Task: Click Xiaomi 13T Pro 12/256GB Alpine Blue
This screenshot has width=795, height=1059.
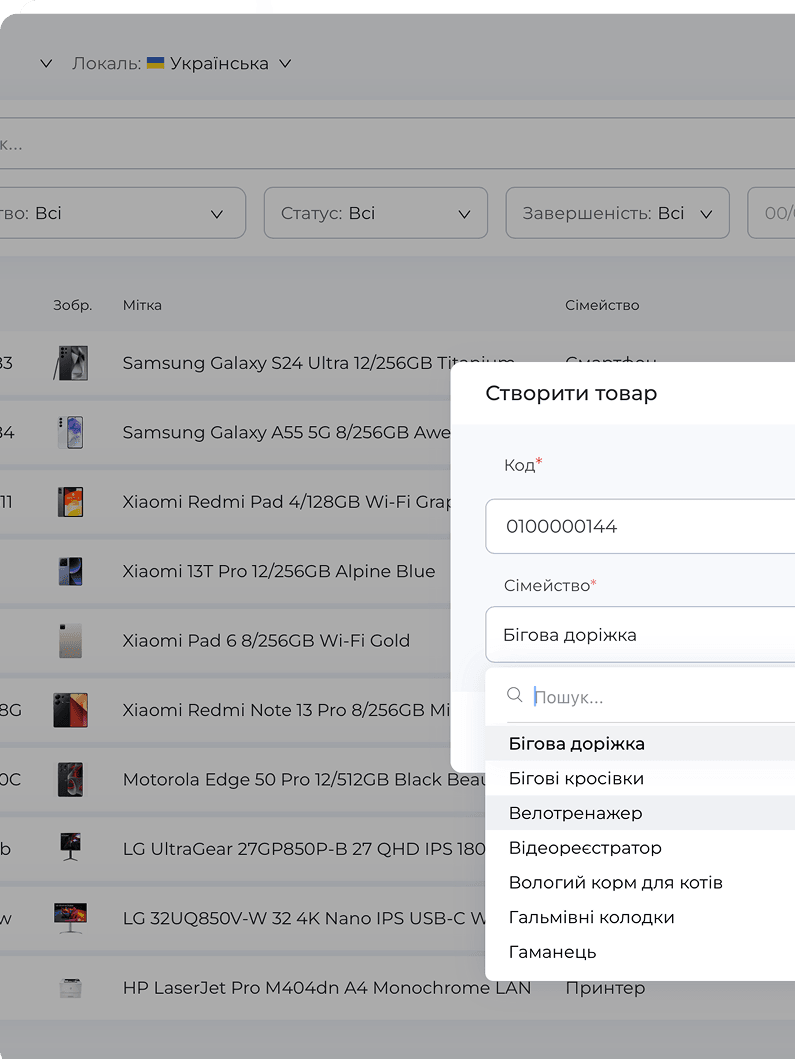Action: pyautogui.click(x=278, y=571)
